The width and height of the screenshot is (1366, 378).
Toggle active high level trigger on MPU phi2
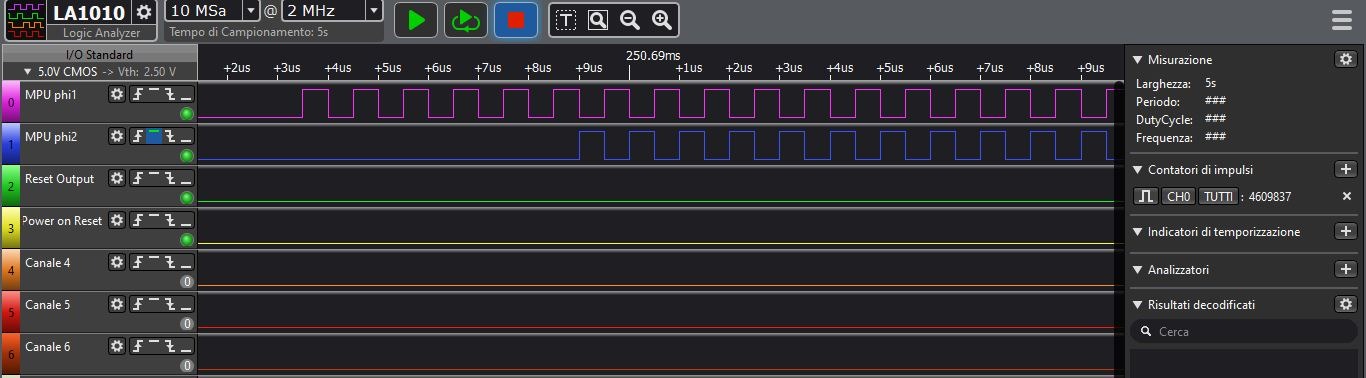coord(154,136)
